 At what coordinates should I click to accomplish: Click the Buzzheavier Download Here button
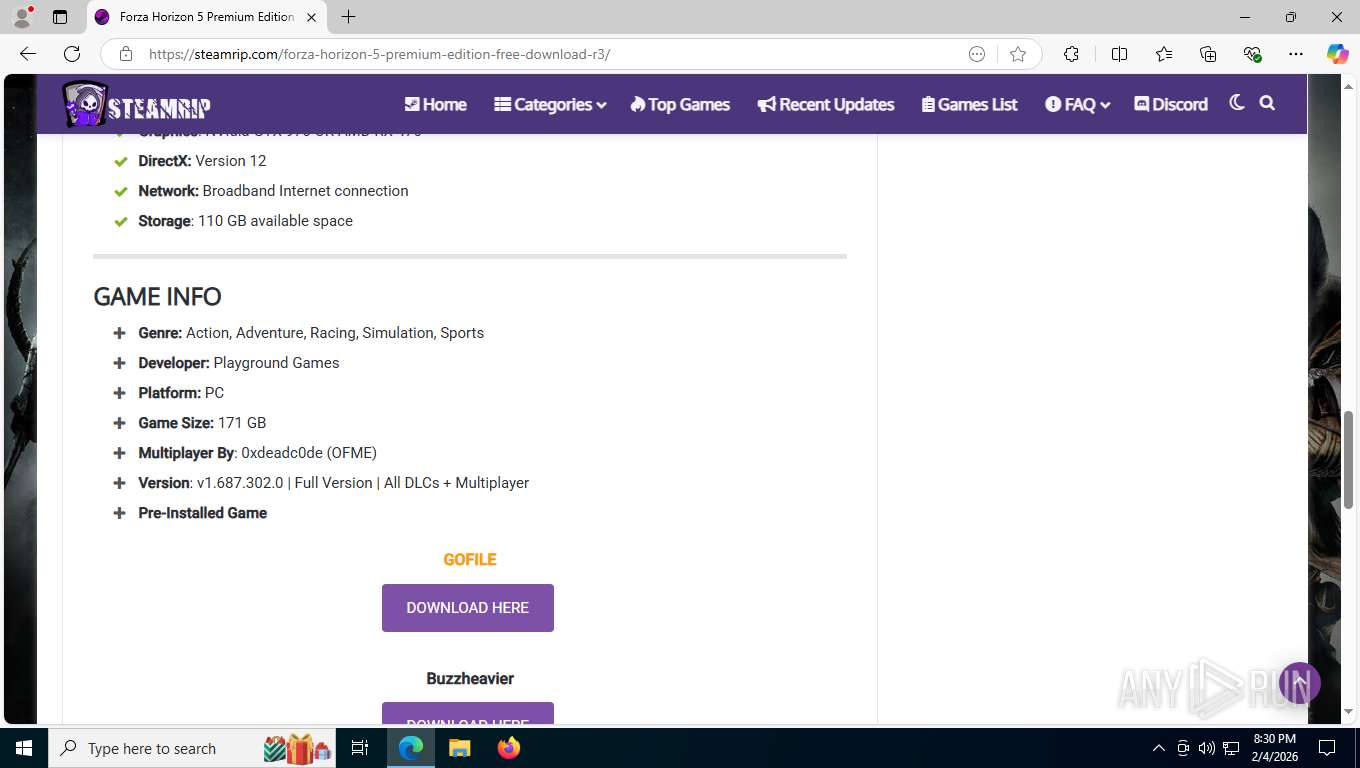(x=468, y=714)
